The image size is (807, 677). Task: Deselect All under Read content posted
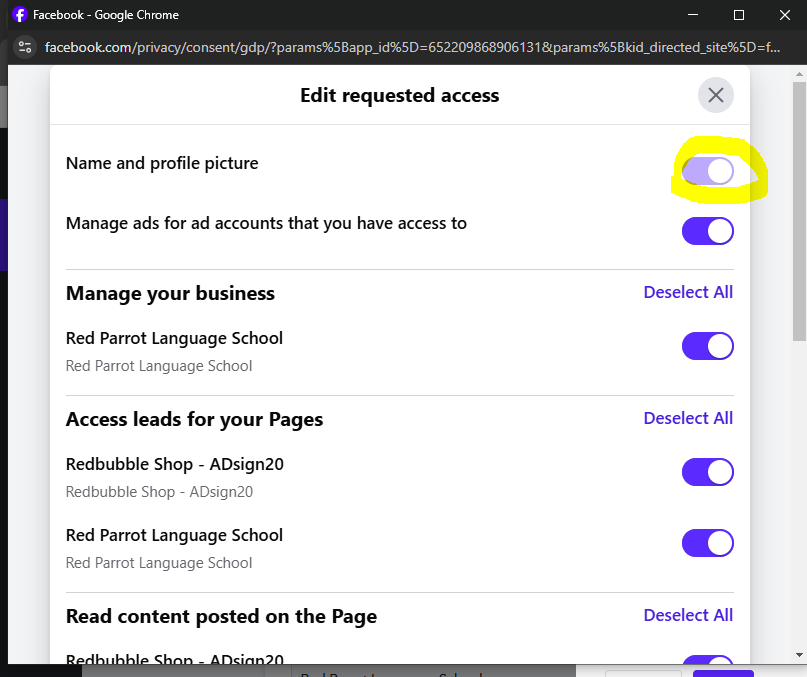click(688, 615)
